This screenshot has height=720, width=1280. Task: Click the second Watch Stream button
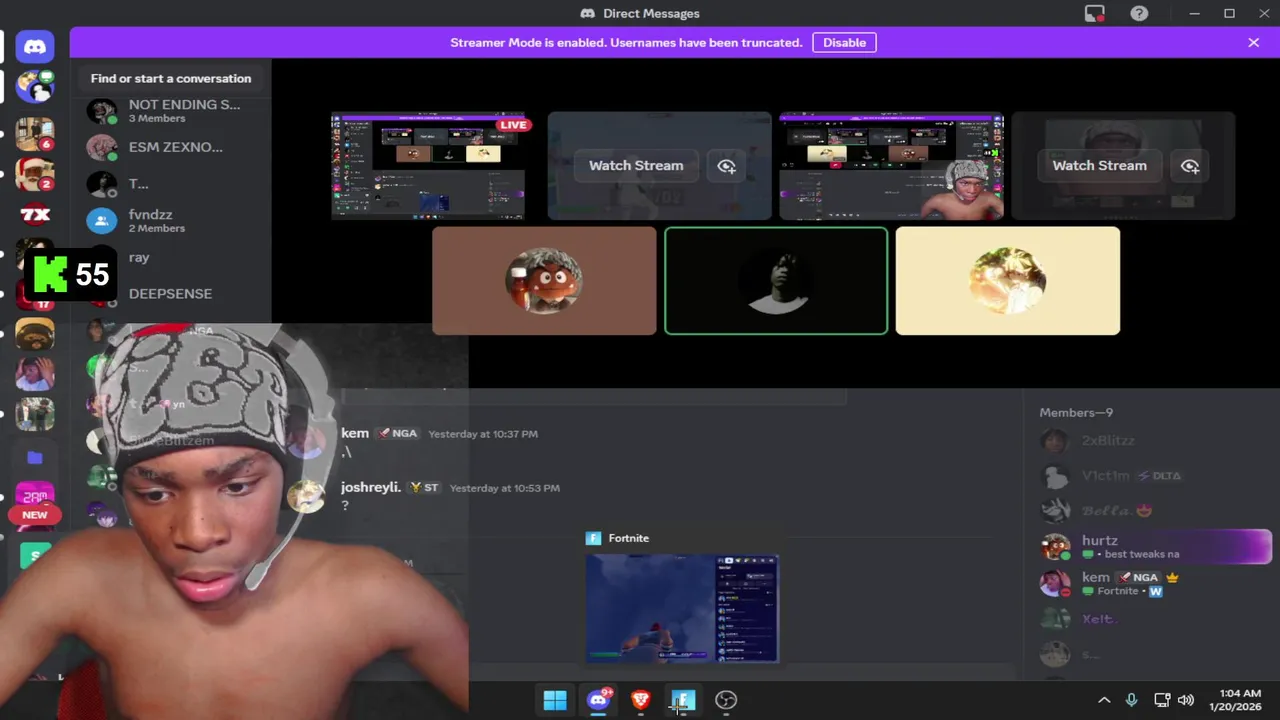tap(1099, 166)
